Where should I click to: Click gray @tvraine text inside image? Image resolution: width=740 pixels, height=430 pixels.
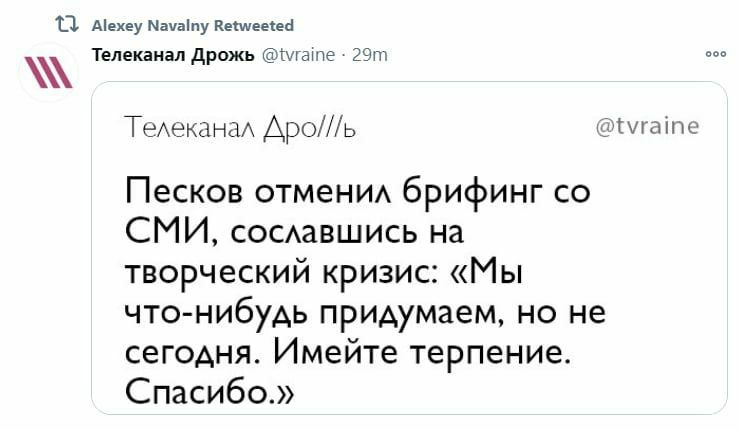click(x=647, y=127)
